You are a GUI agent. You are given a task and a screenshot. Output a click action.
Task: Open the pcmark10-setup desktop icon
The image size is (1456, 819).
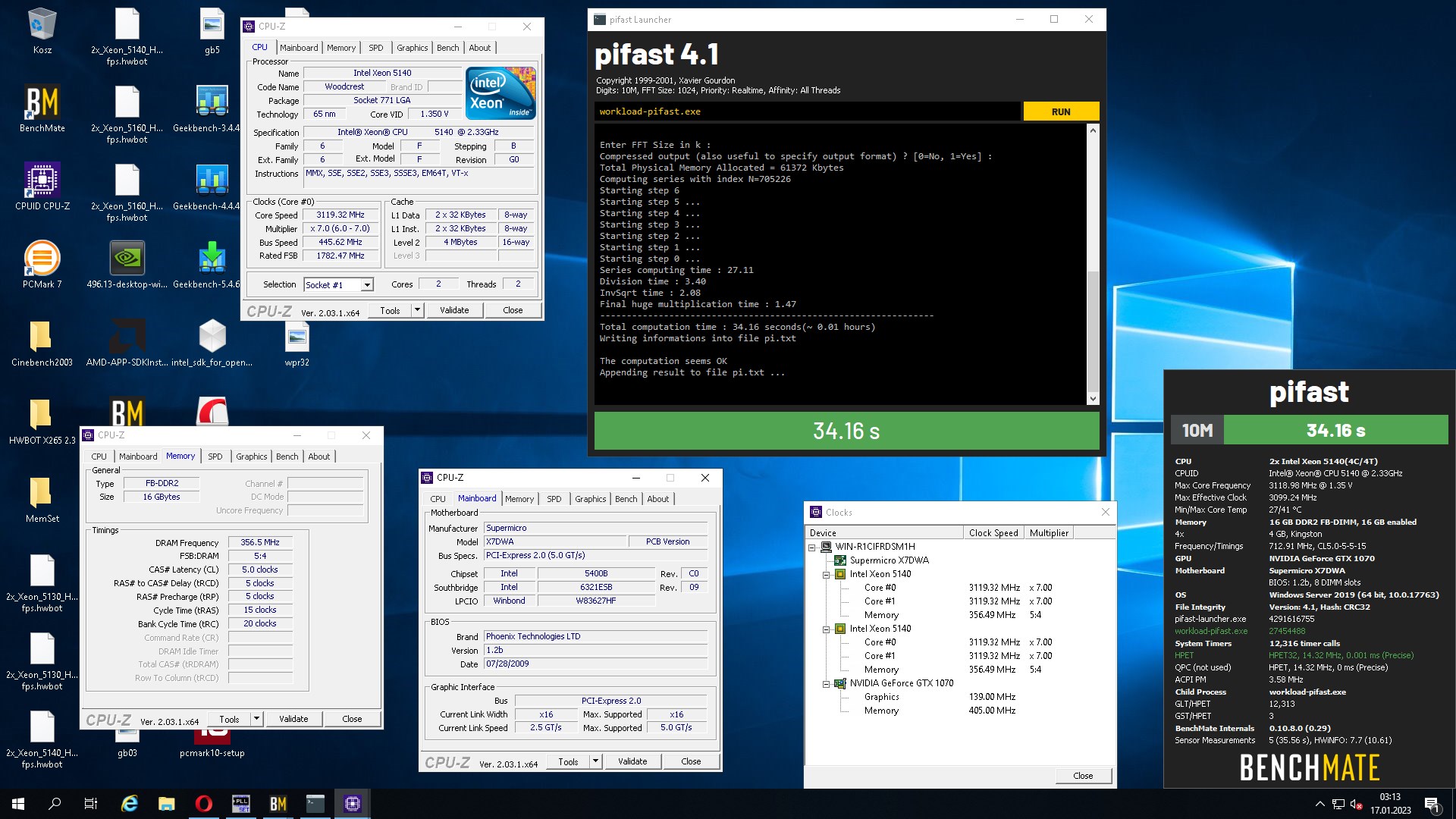click(x=212, y=745)
